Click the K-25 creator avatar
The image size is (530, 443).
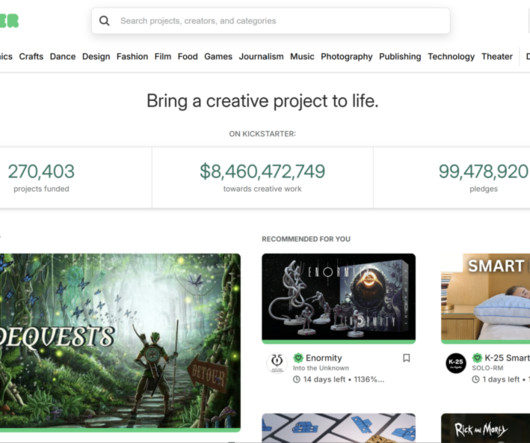click(456, 363)
